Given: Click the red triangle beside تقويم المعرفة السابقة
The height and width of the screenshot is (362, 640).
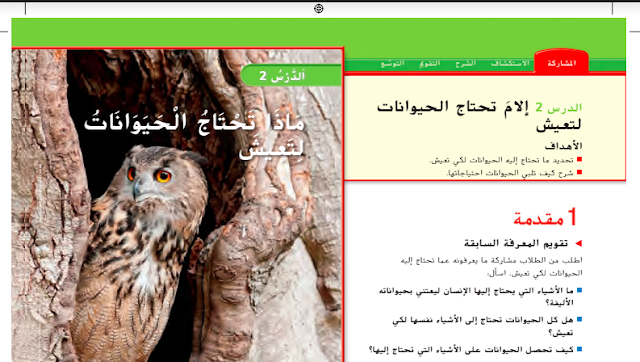Looking at the screenshot, I should click(x=578, y=243).
